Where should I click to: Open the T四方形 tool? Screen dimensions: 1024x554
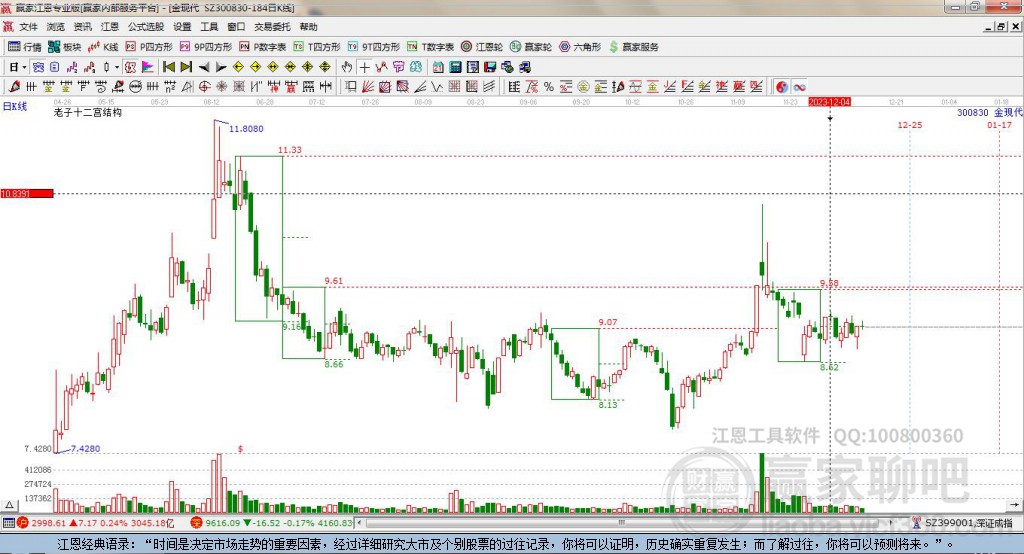click(317, 47)
